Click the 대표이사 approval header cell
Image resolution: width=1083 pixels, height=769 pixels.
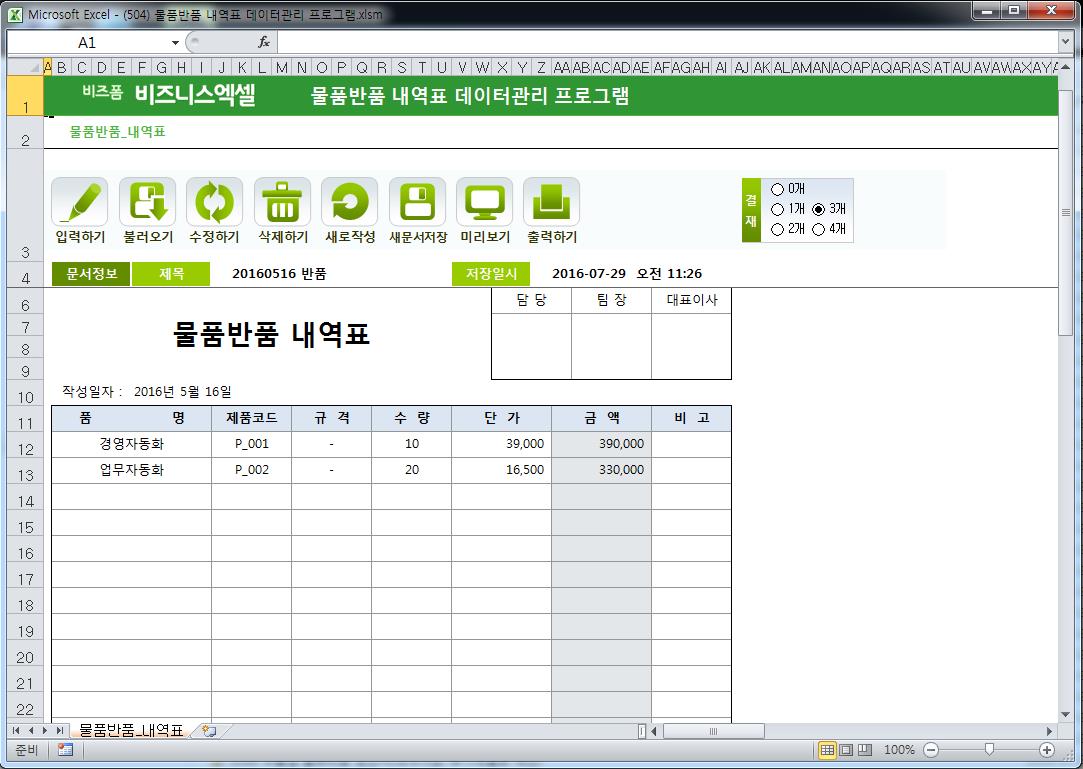(691, 300)
